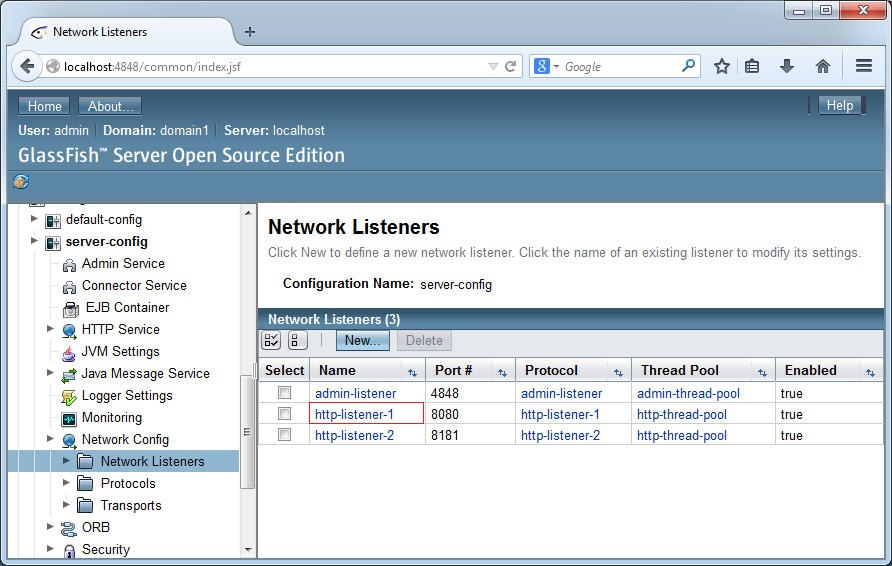This screenshot has height=566, width=892.
Task: Bookmark this page with star icon
Action: (x=721, y=67)
